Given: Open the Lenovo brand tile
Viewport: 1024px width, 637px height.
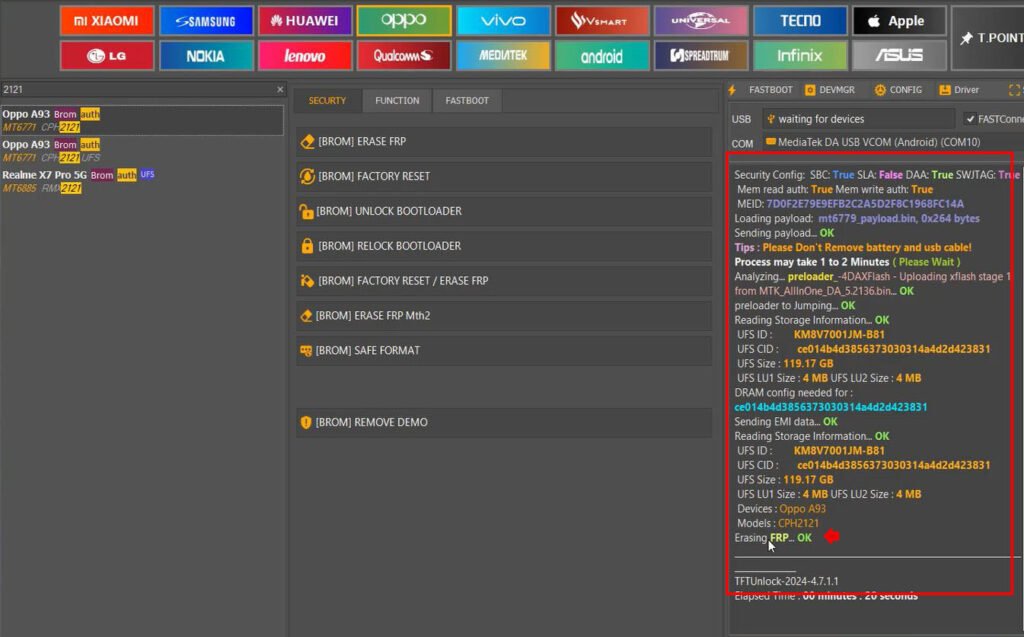Looking at the screenshot, I should (x=305, y=56).
